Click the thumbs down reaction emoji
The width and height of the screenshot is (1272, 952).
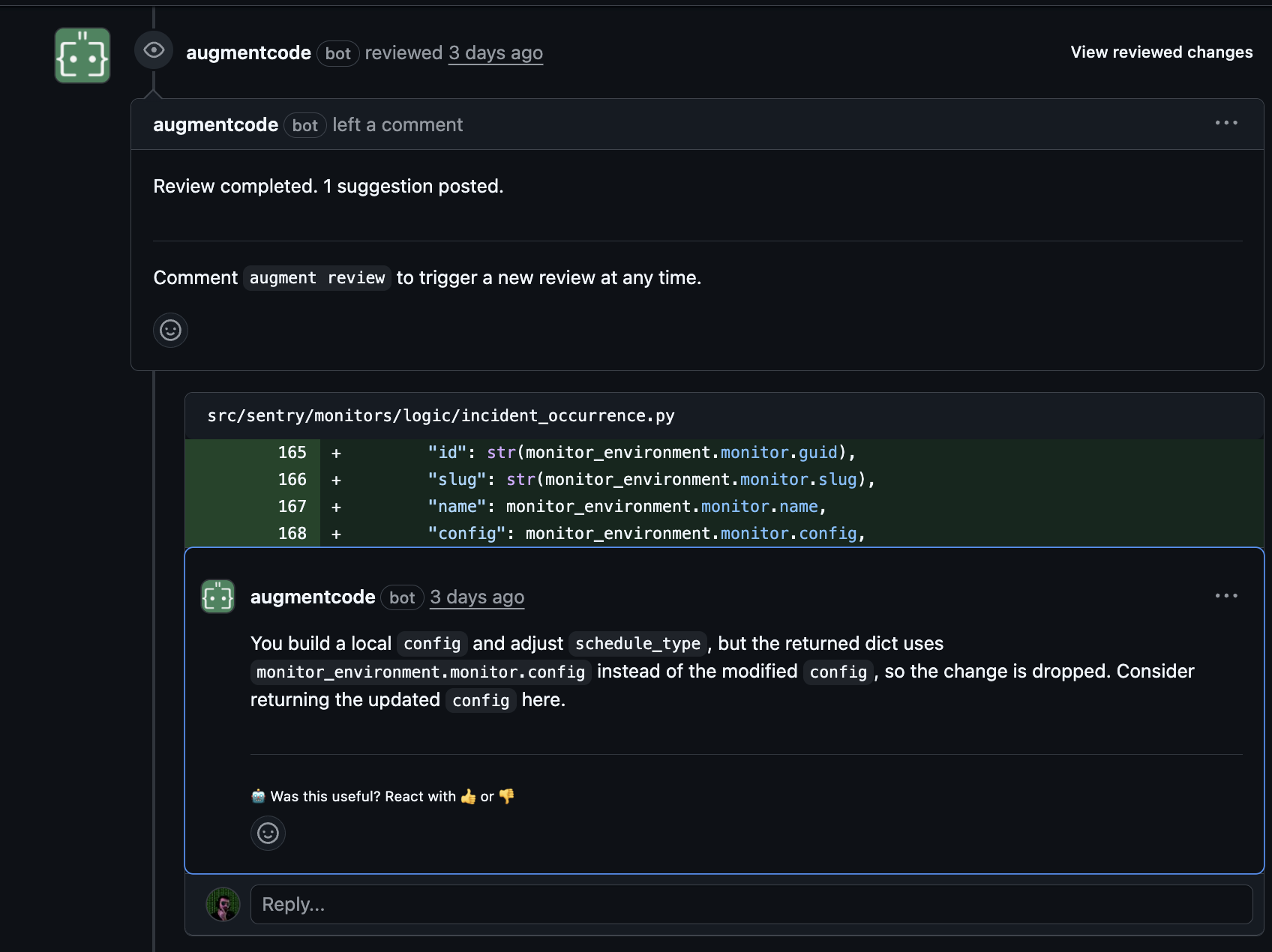click(x=505, y=796)
